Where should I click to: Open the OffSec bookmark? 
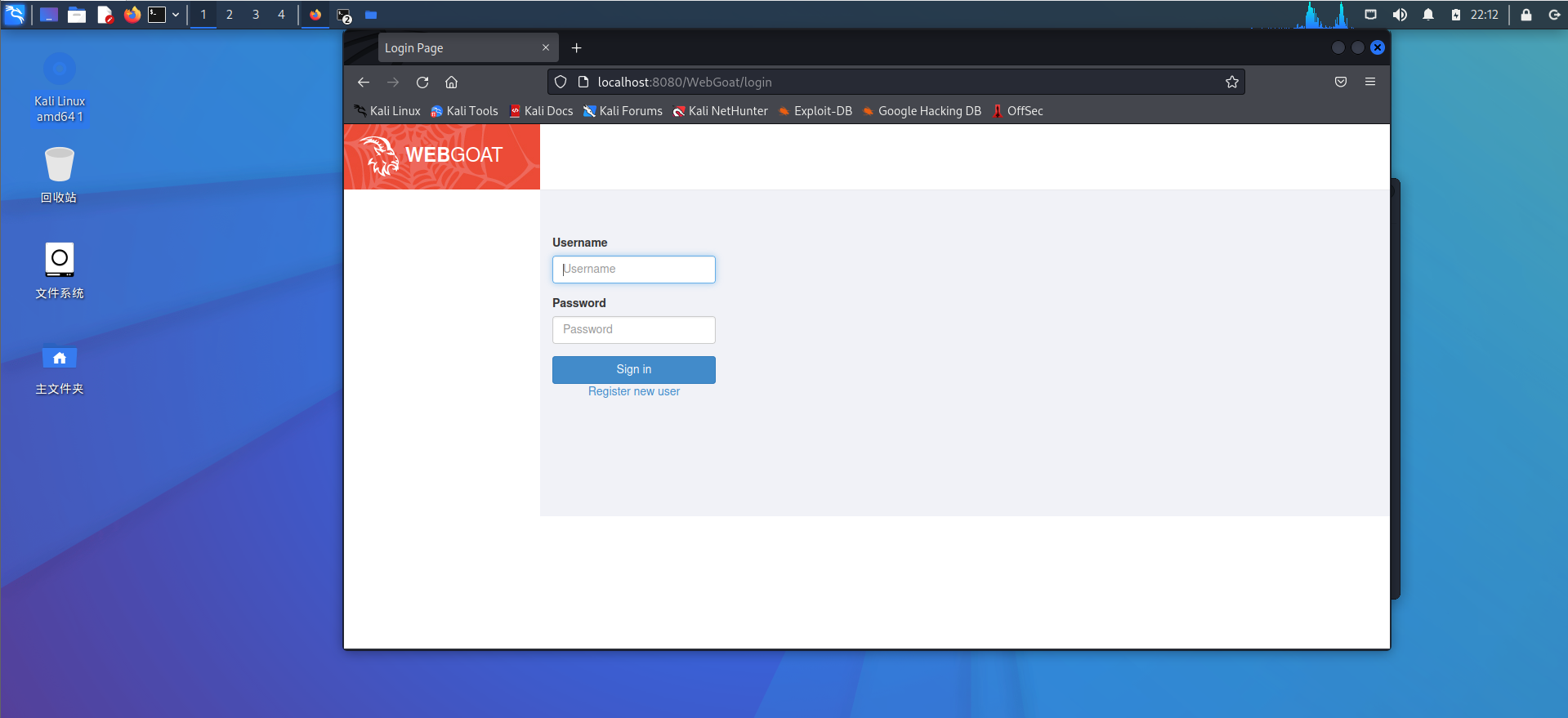click(1017, 111)
